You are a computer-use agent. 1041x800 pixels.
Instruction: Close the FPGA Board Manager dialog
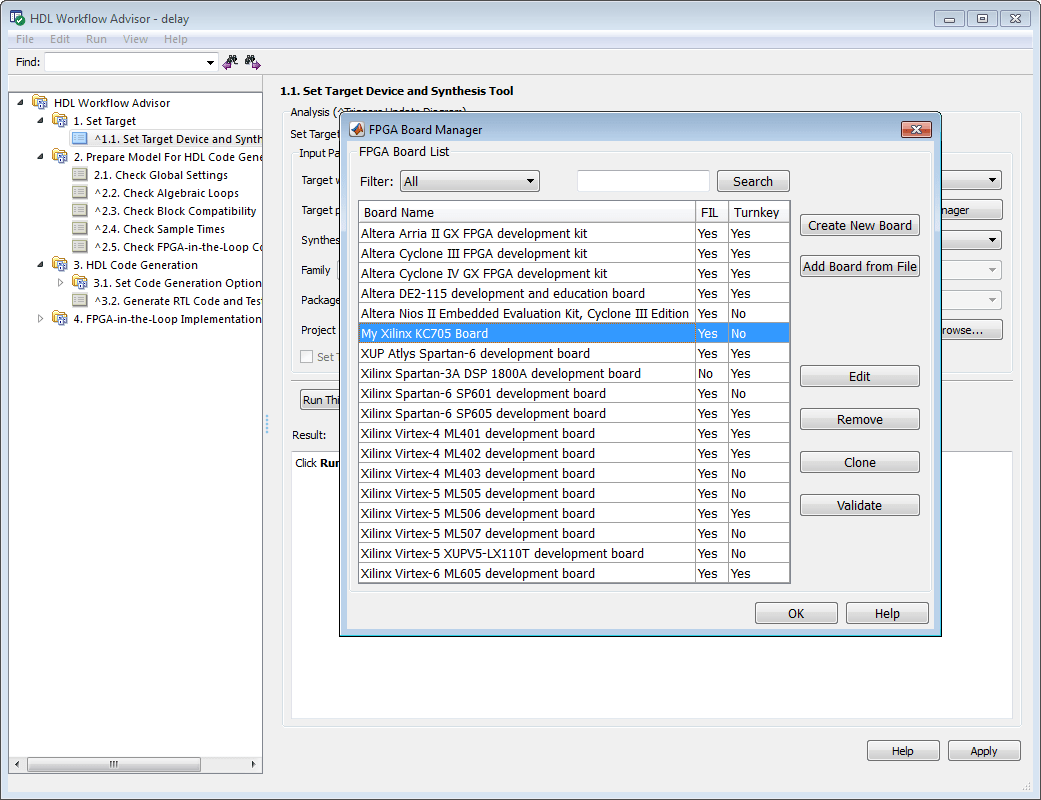pos(916,129)
